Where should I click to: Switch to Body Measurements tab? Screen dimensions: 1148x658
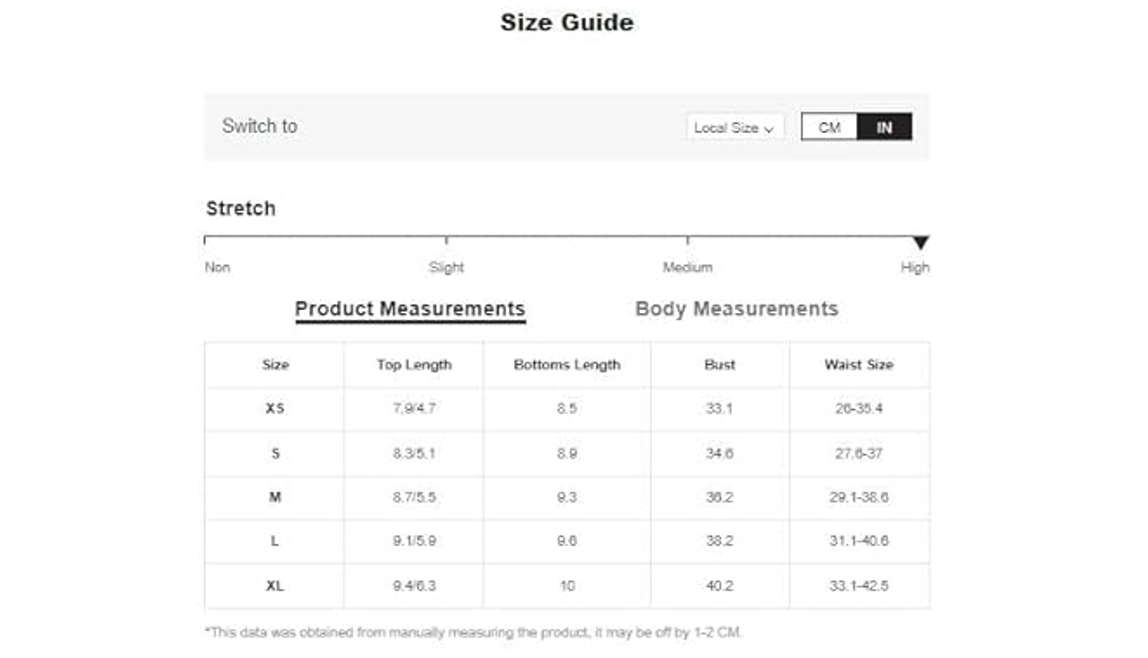point(737,309)
